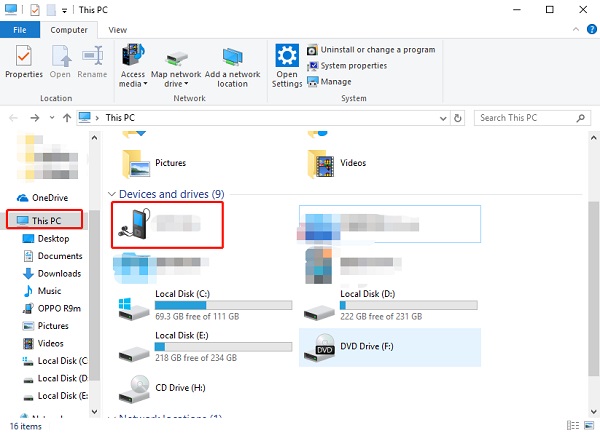
Task: Click the blue Help question mark icon
Action: tap(592, 29)
